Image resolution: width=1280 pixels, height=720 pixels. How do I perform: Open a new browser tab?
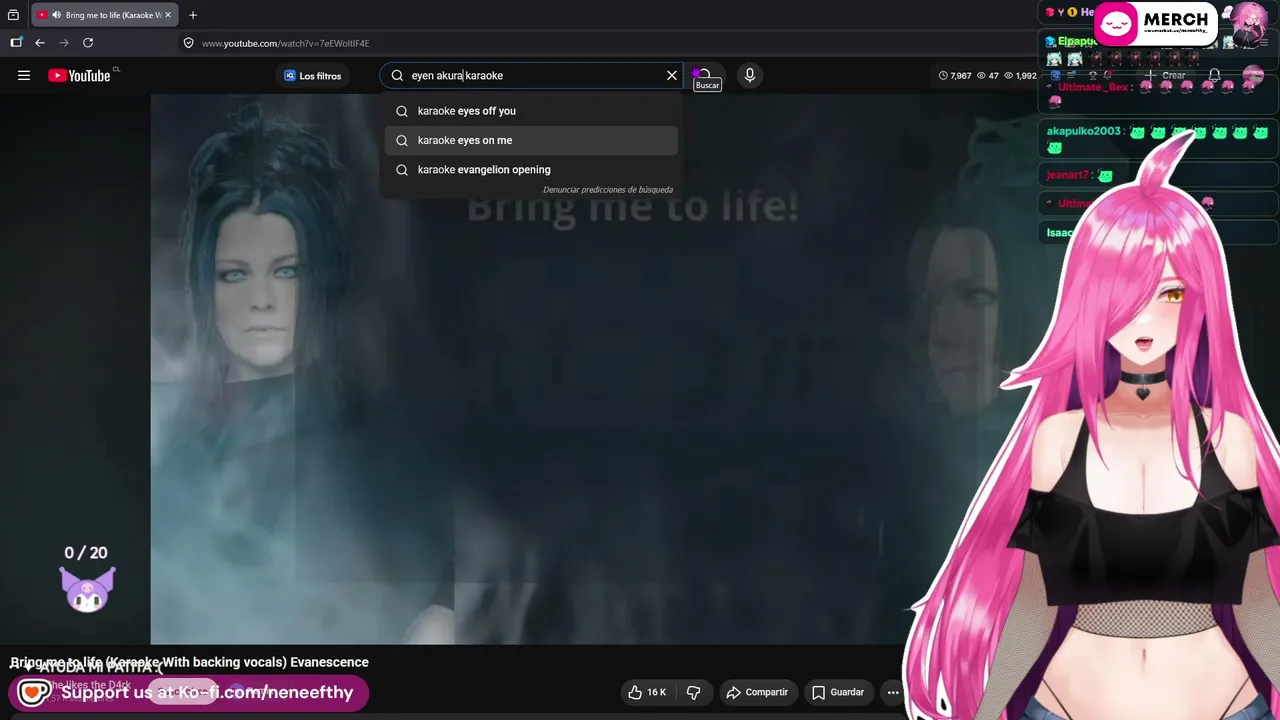(x=193, y=15)
